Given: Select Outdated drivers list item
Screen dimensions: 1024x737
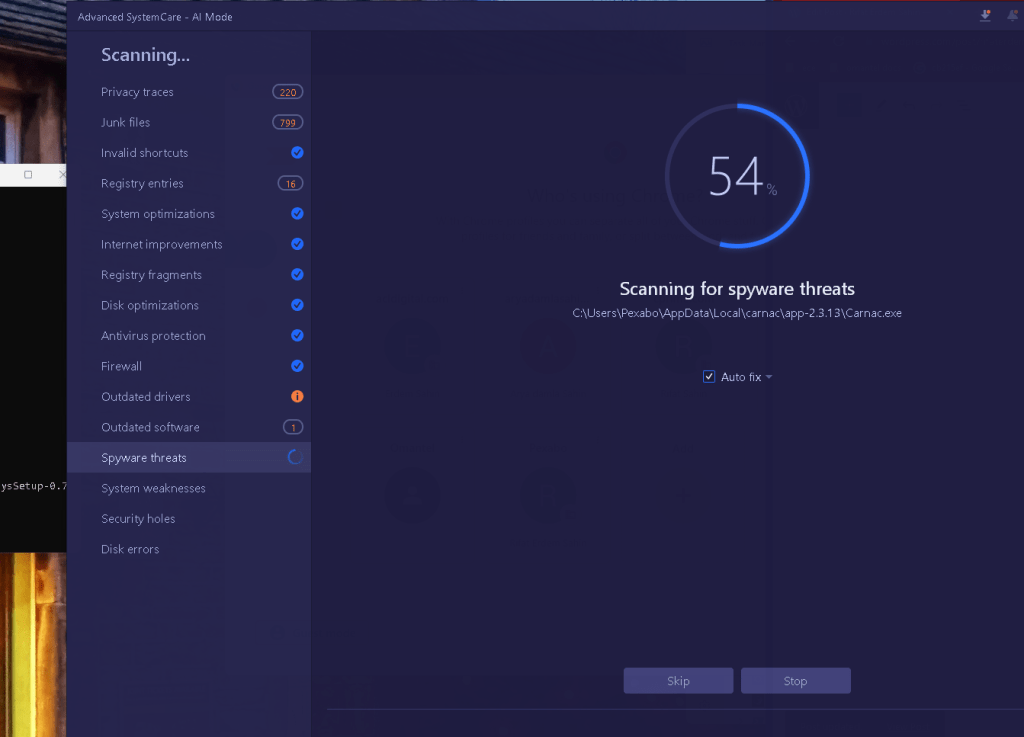Looking at the screenshot, I should point(189,396).
